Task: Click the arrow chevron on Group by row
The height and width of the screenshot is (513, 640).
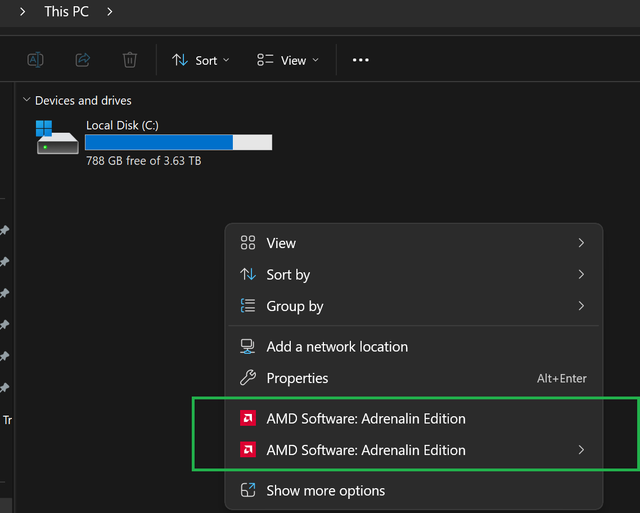Action: coord(581,306)
